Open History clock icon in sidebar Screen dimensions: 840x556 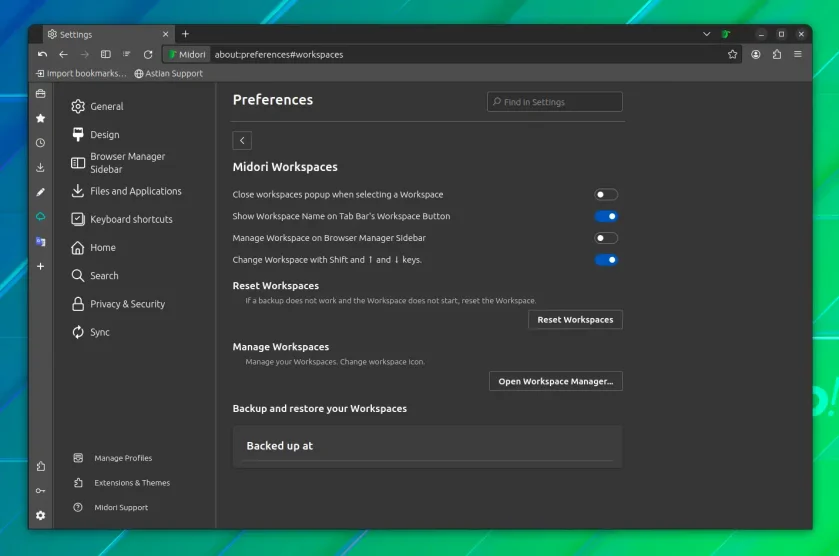40,143
